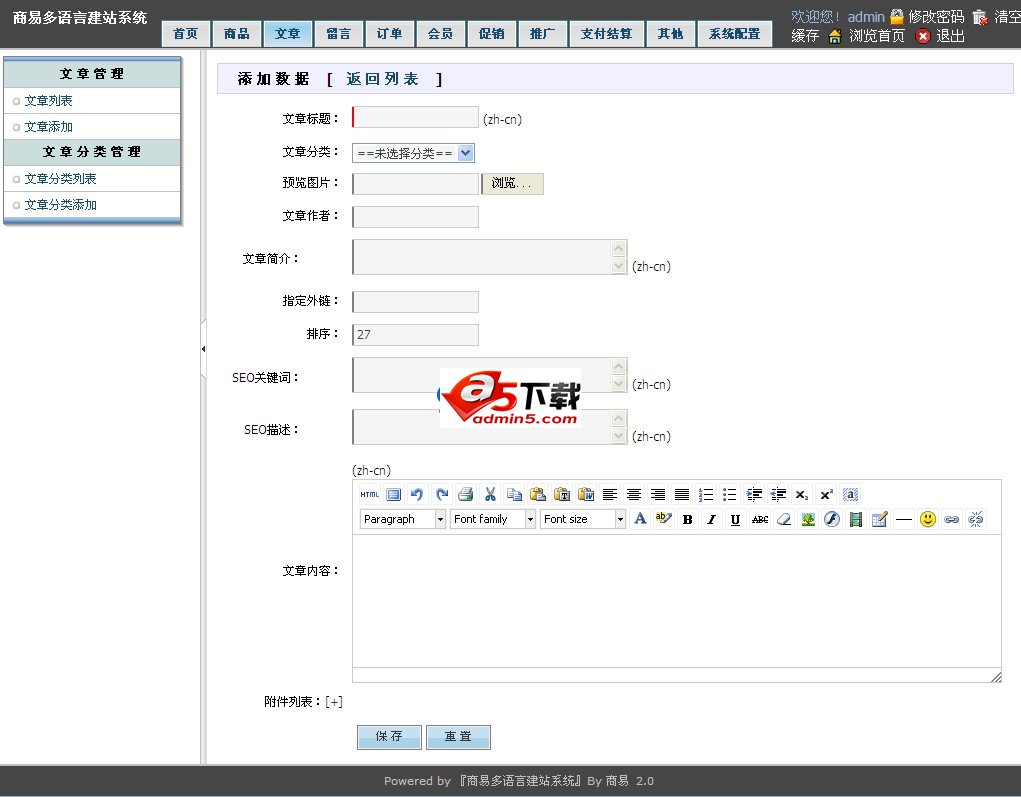Insert a smiley emoticon
The image size is (1021, 797).
[x=928, y=520]
